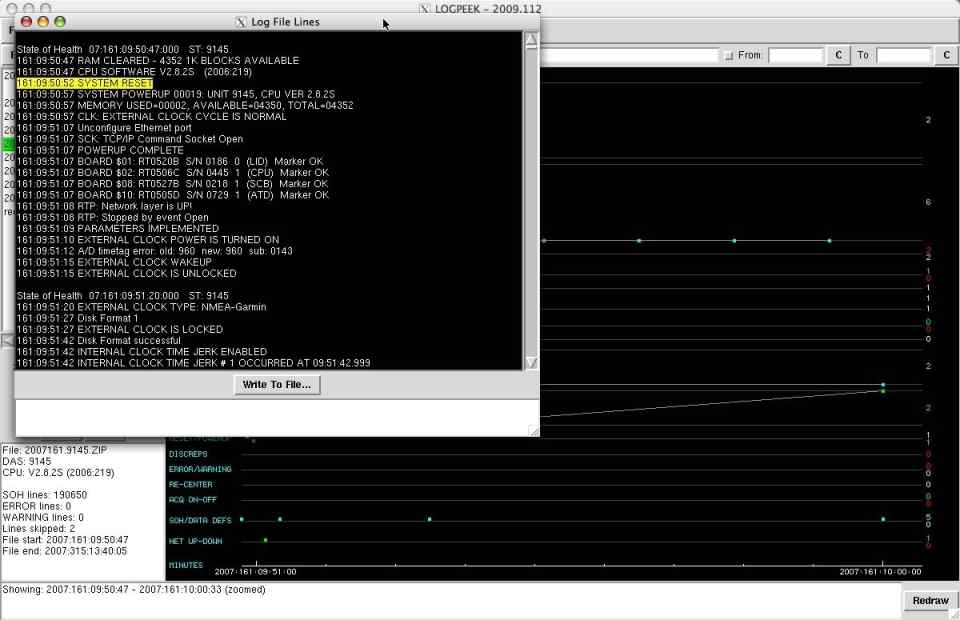This screenshot has width=960, height=620.
Task: Grab the Log File Lines resize corner
Action: point(533,430)
